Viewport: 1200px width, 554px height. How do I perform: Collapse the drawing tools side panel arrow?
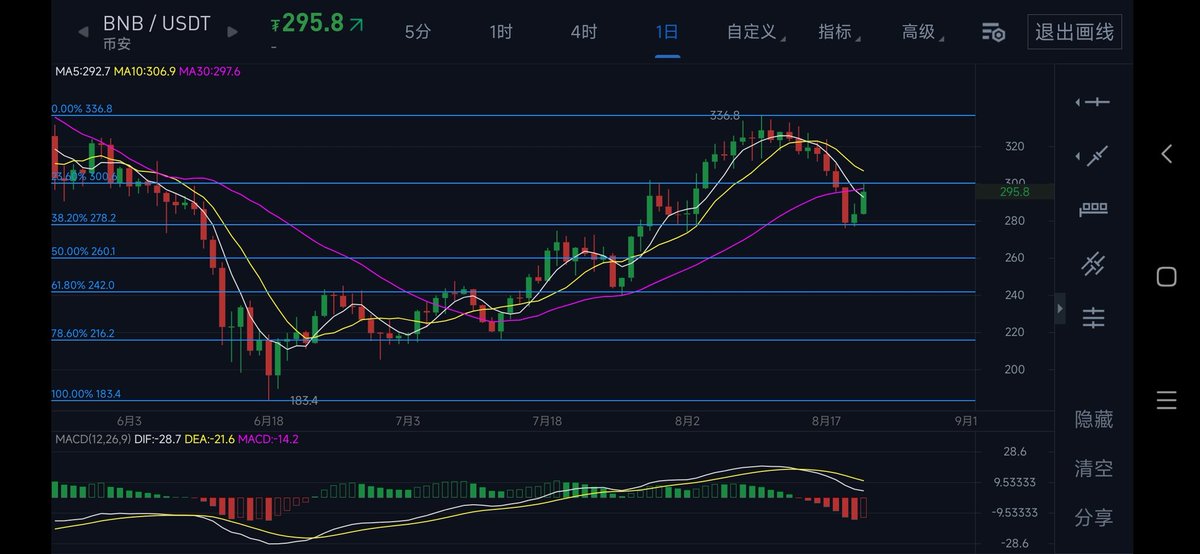(x=1061, y=309)
